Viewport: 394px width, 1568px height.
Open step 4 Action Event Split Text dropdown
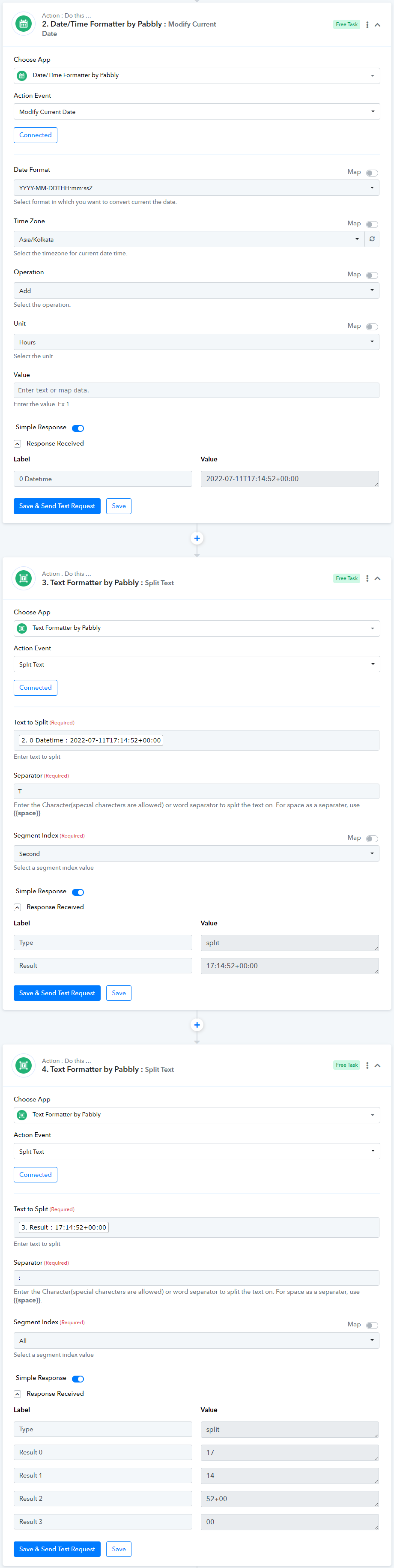[x=197, y=1151]
